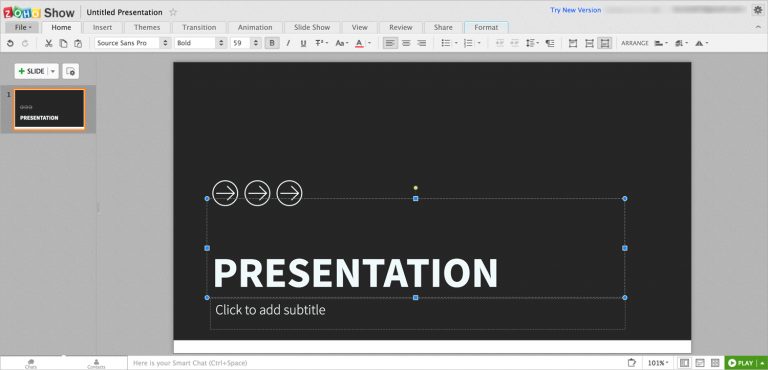Open the 101% zoom level dropdown
Image resolution: width=768 pixels, height=370 pixels.
tap(659, 363)
